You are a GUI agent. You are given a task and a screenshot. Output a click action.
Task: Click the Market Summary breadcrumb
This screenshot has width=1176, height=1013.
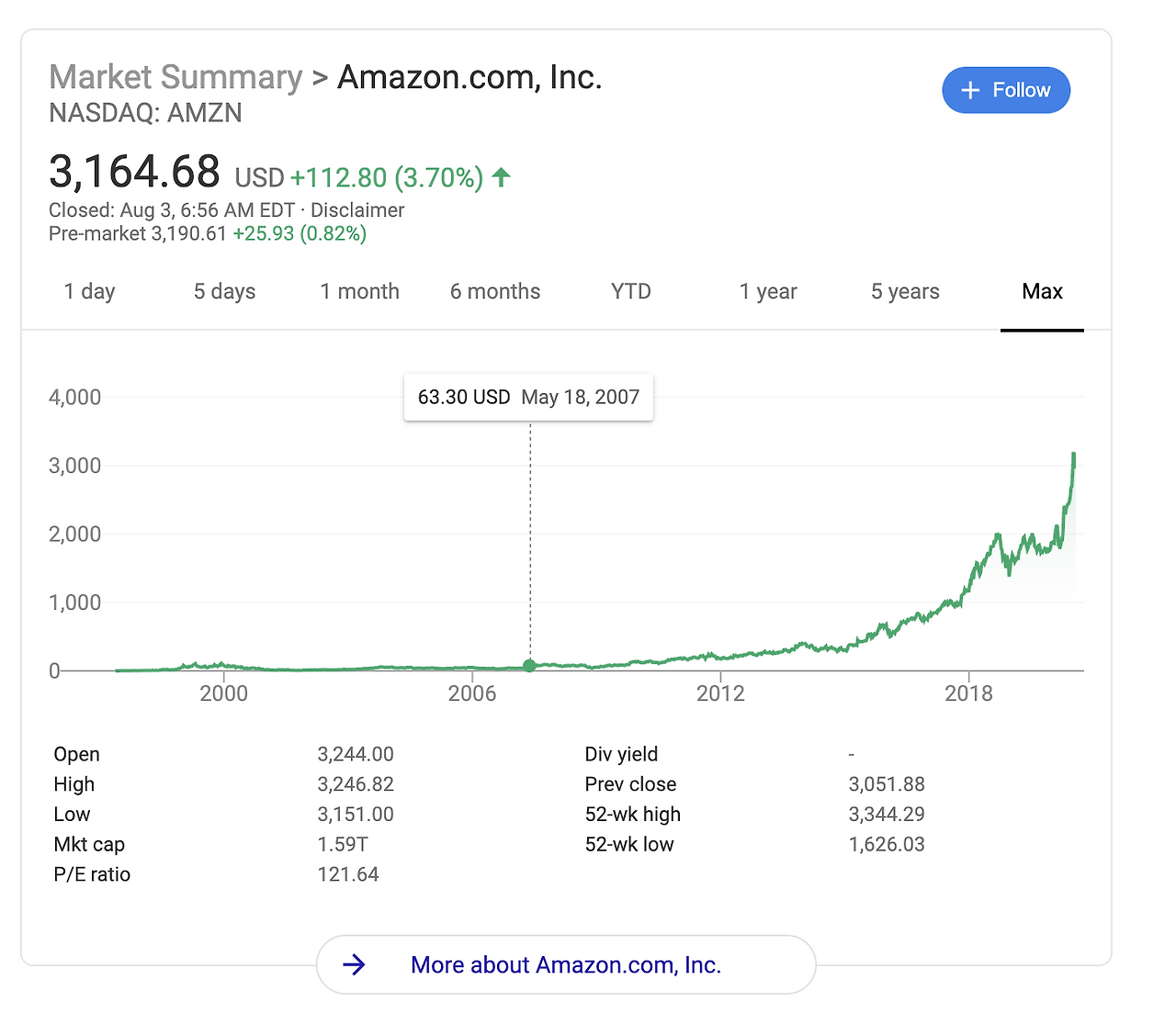coord(175,78)
